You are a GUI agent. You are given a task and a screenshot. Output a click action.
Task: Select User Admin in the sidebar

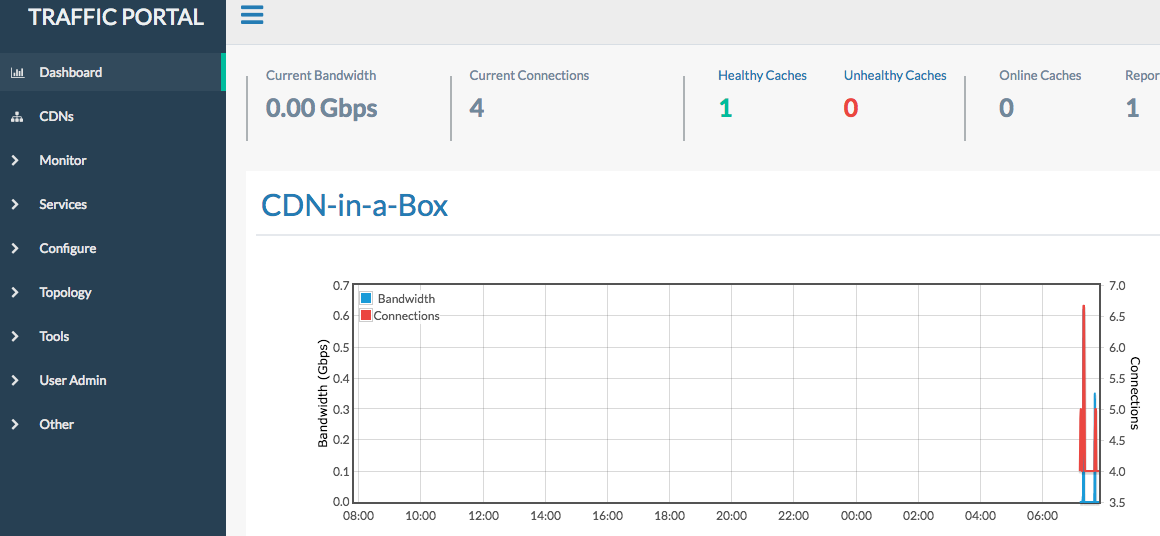[x=112, y=381]
